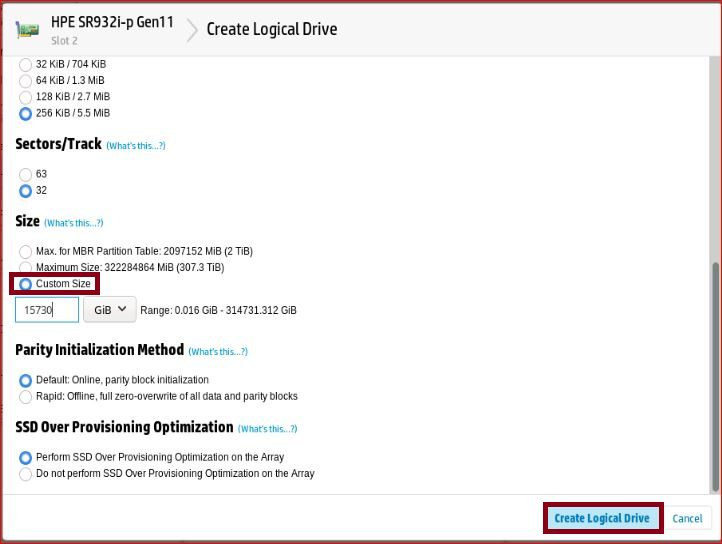Select Rapid offline zero-overwrite parity option
Viewport: 722px width, 544px height.
tap(26, 396)
